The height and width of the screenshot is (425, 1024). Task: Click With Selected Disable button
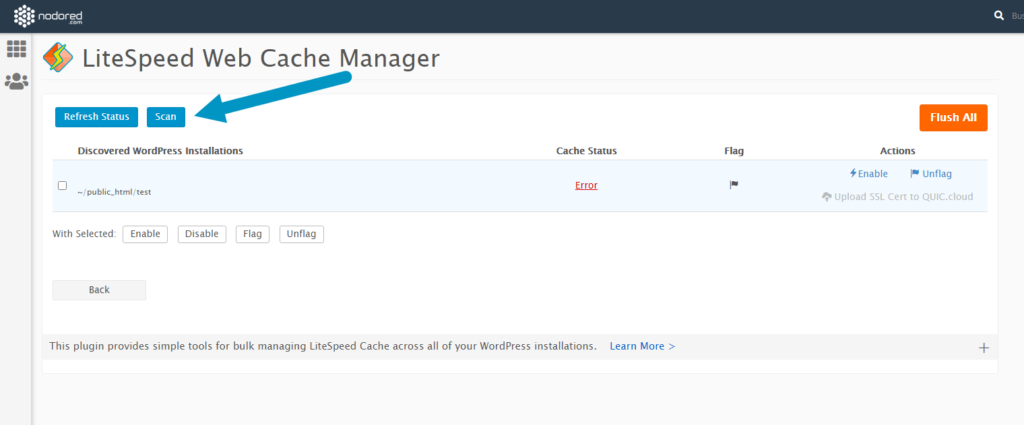pos(202,234)
